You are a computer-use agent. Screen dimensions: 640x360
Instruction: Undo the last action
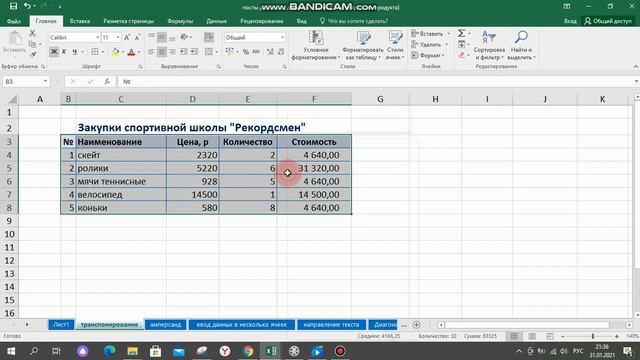[27, 6]
